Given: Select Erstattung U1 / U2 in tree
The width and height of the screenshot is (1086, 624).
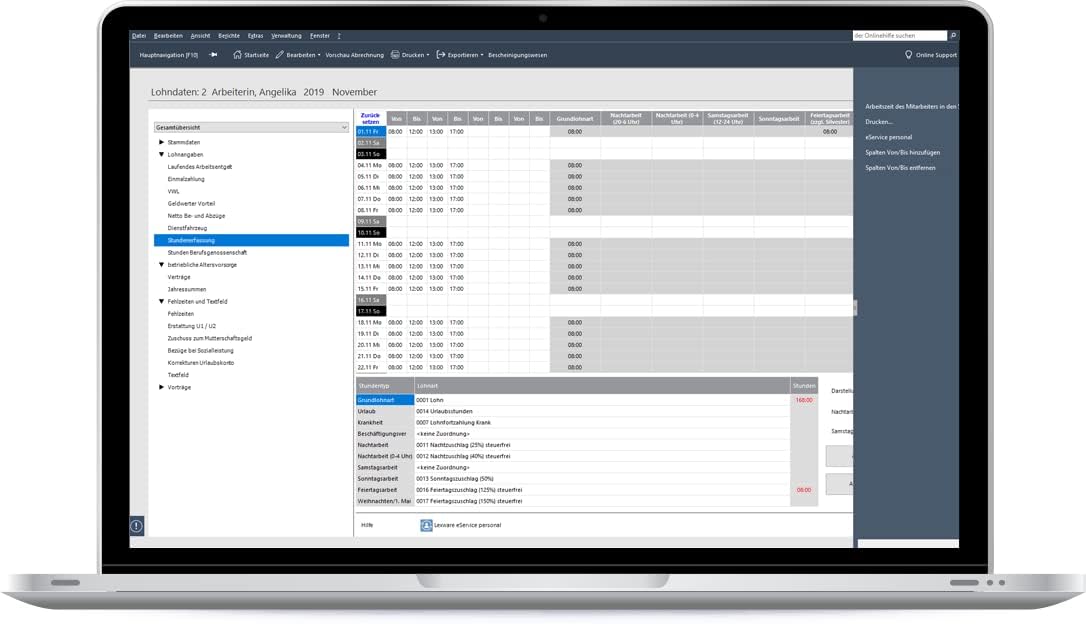Looking at the screenshot, I should [192, 326].
